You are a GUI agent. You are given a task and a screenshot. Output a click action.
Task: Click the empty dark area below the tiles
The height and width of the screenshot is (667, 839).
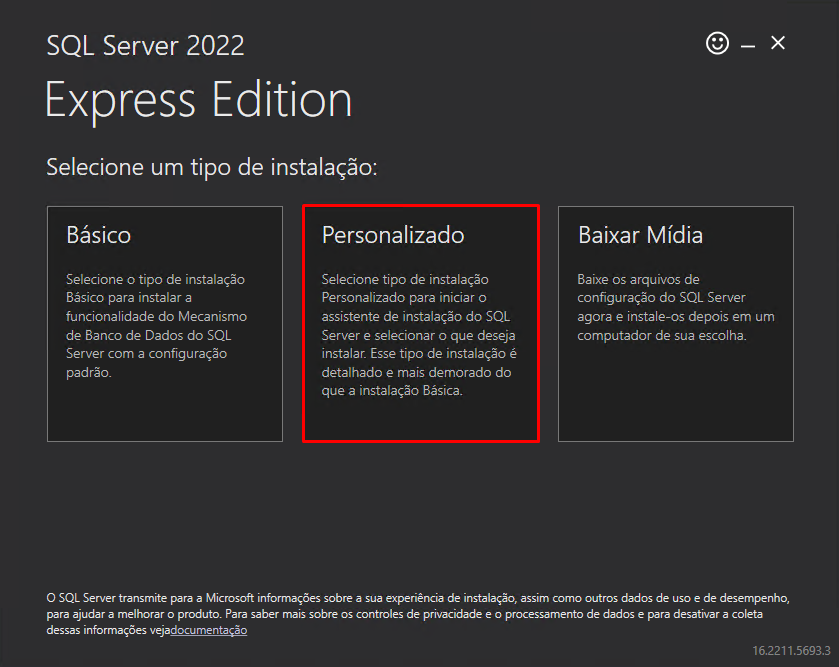click(420, 510)
